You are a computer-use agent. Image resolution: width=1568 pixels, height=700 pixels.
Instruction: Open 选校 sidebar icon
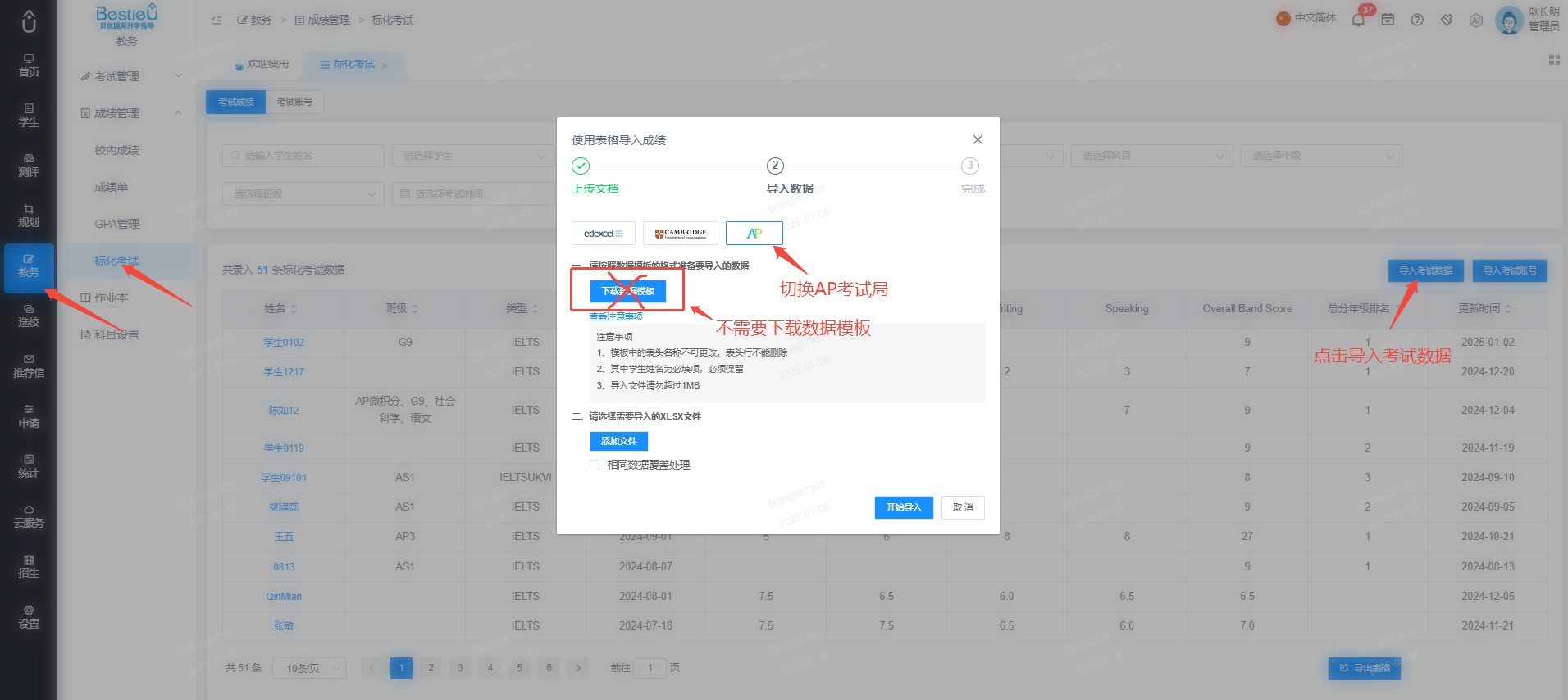click(x=29, y=316)
